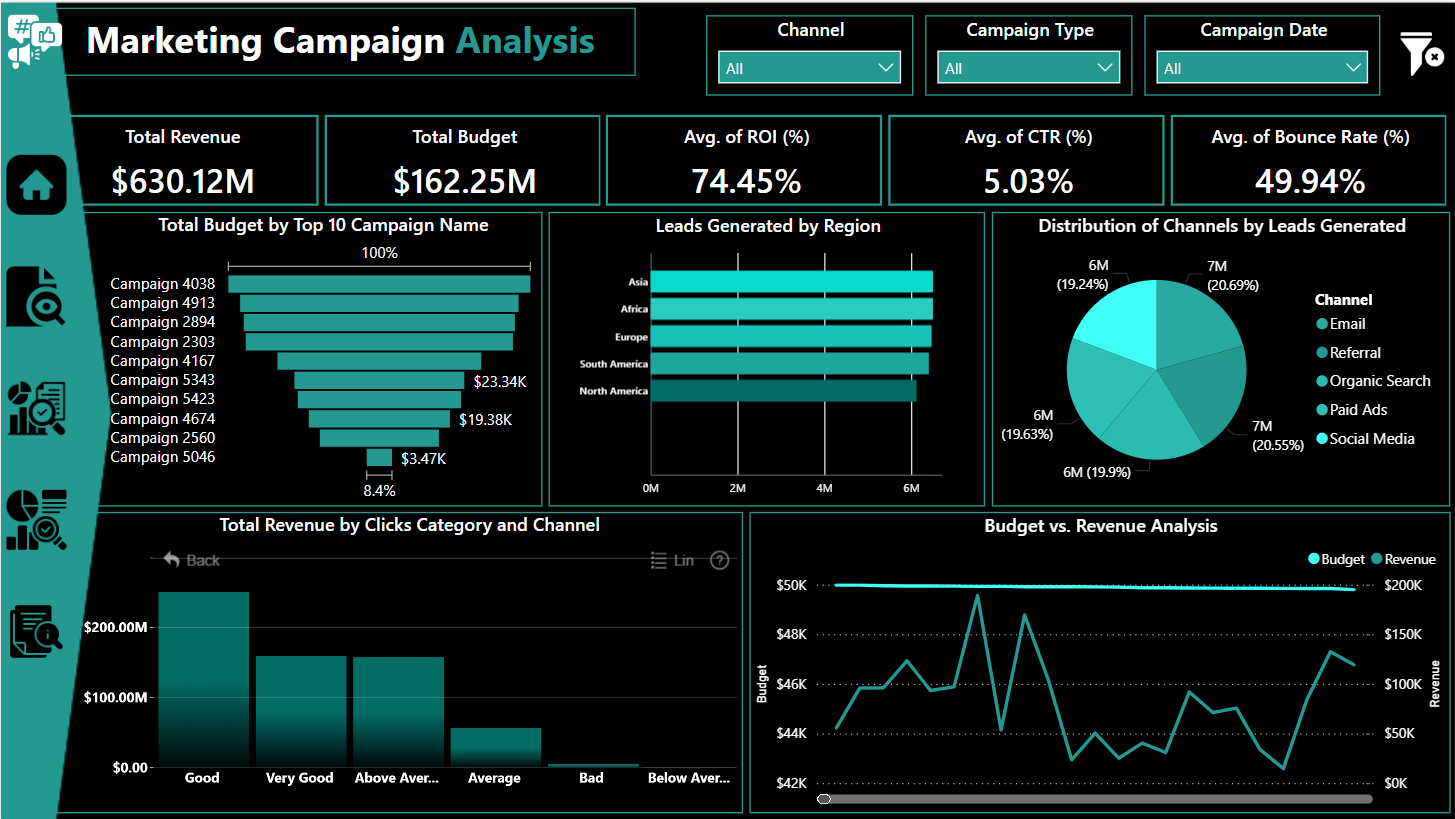Viewport: 1455px width, 819px height.
Task: Select the Very Good revenue column
Action: [x=301, y=711]
